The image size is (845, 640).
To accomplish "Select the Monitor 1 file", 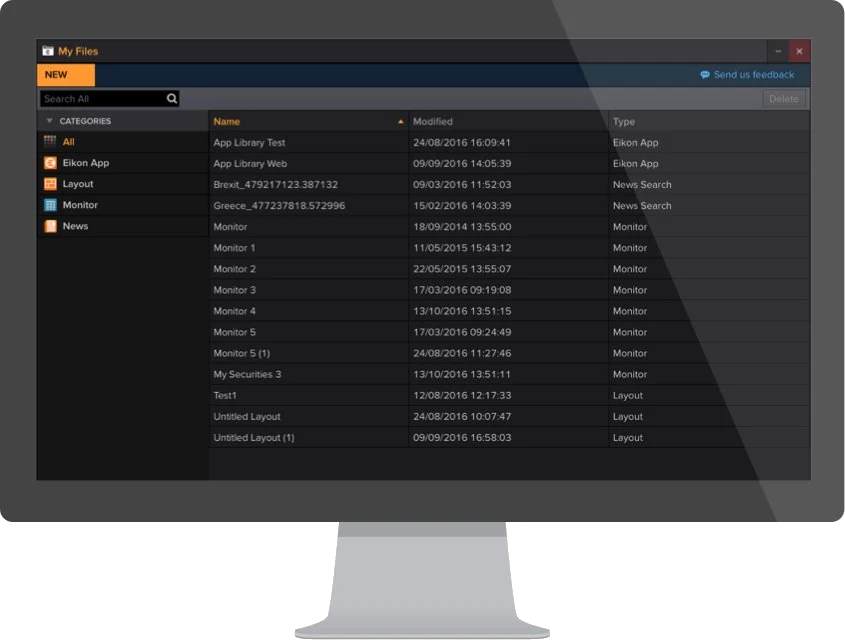I will pos(234,248).
